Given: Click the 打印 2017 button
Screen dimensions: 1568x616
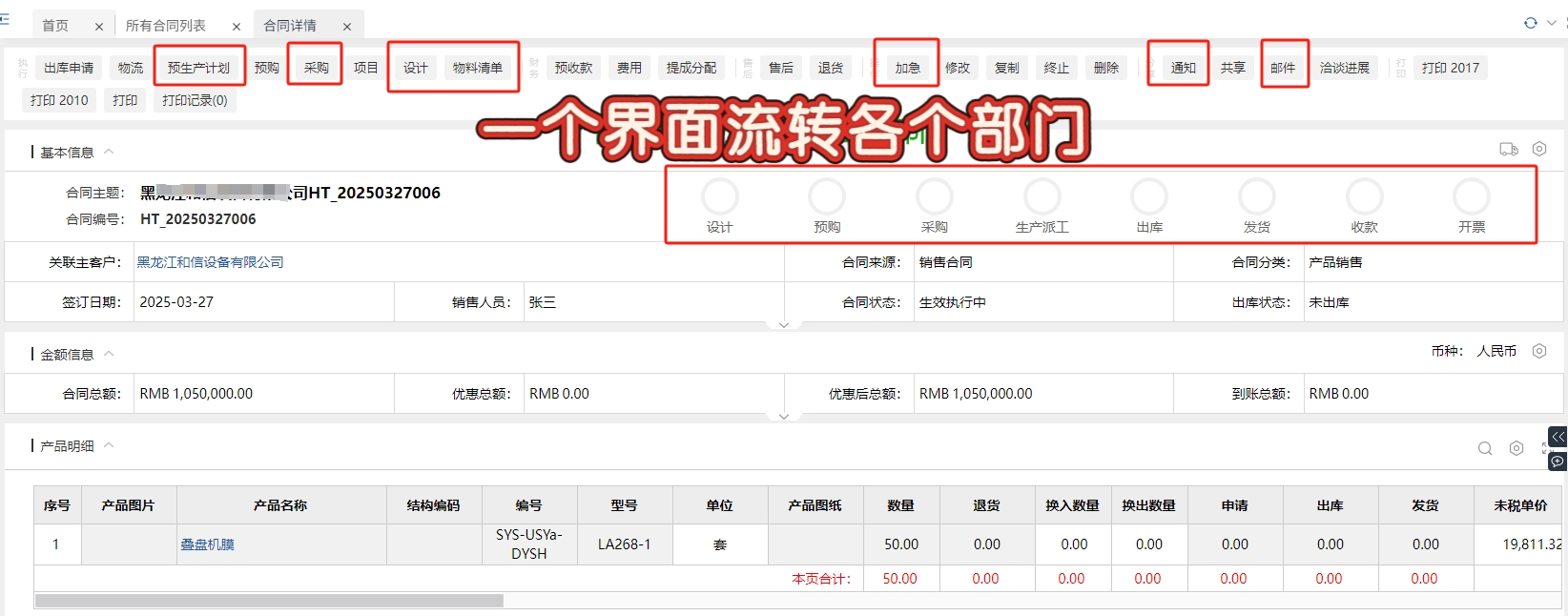Looking at the screenshot, I should tap(1451, 68).
